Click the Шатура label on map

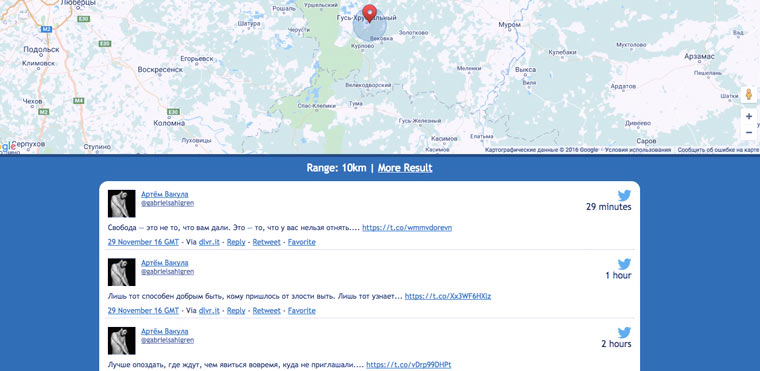click(250, 23)
